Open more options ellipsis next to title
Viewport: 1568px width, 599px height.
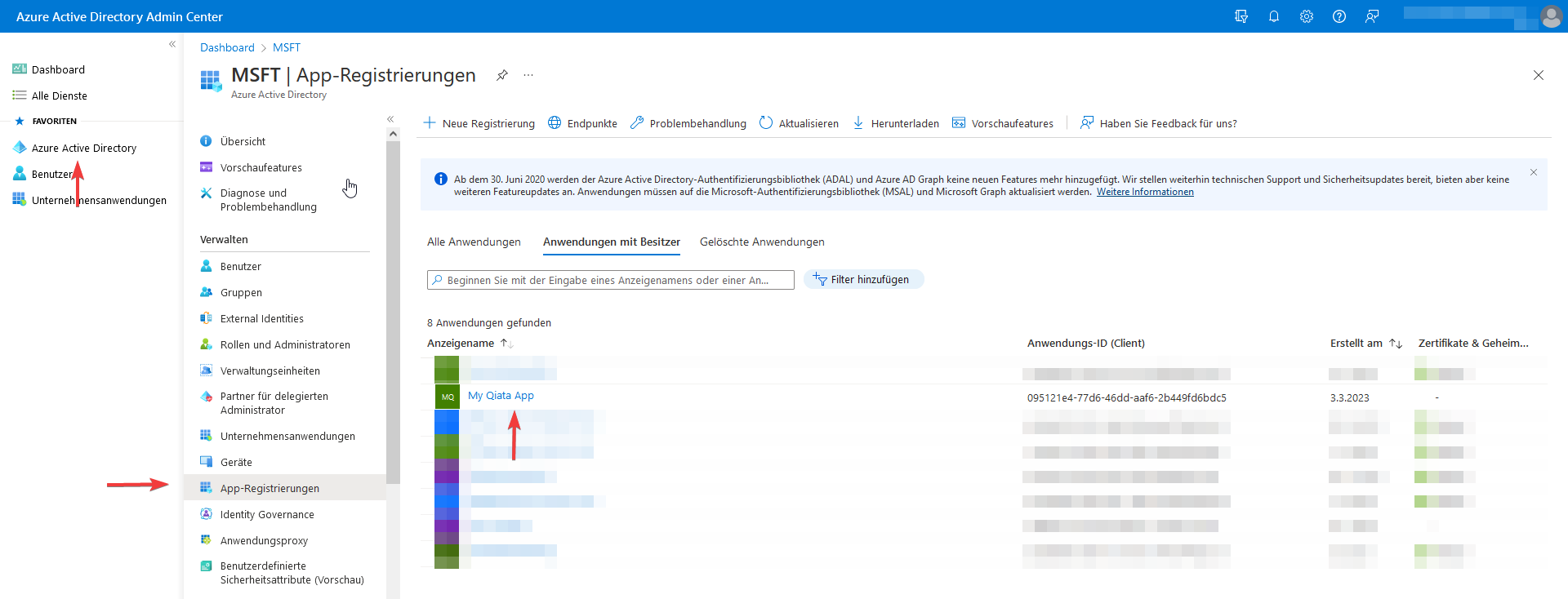pos(528,75)
